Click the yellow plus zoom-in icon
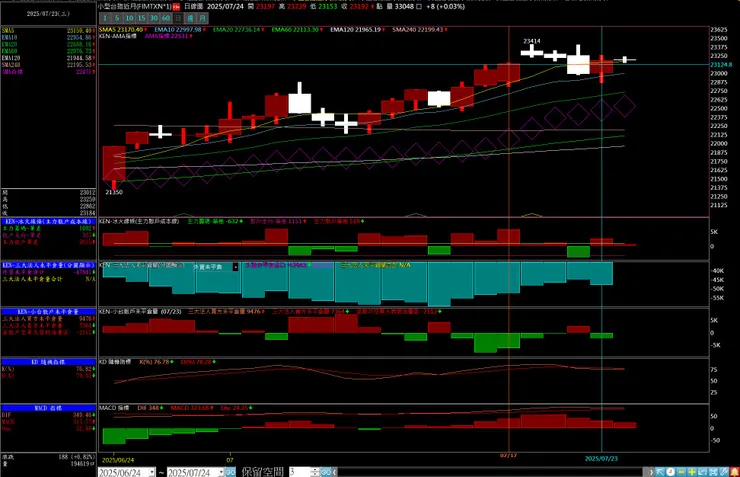This screenshot has height=477, width=740. tap(692, 472)
